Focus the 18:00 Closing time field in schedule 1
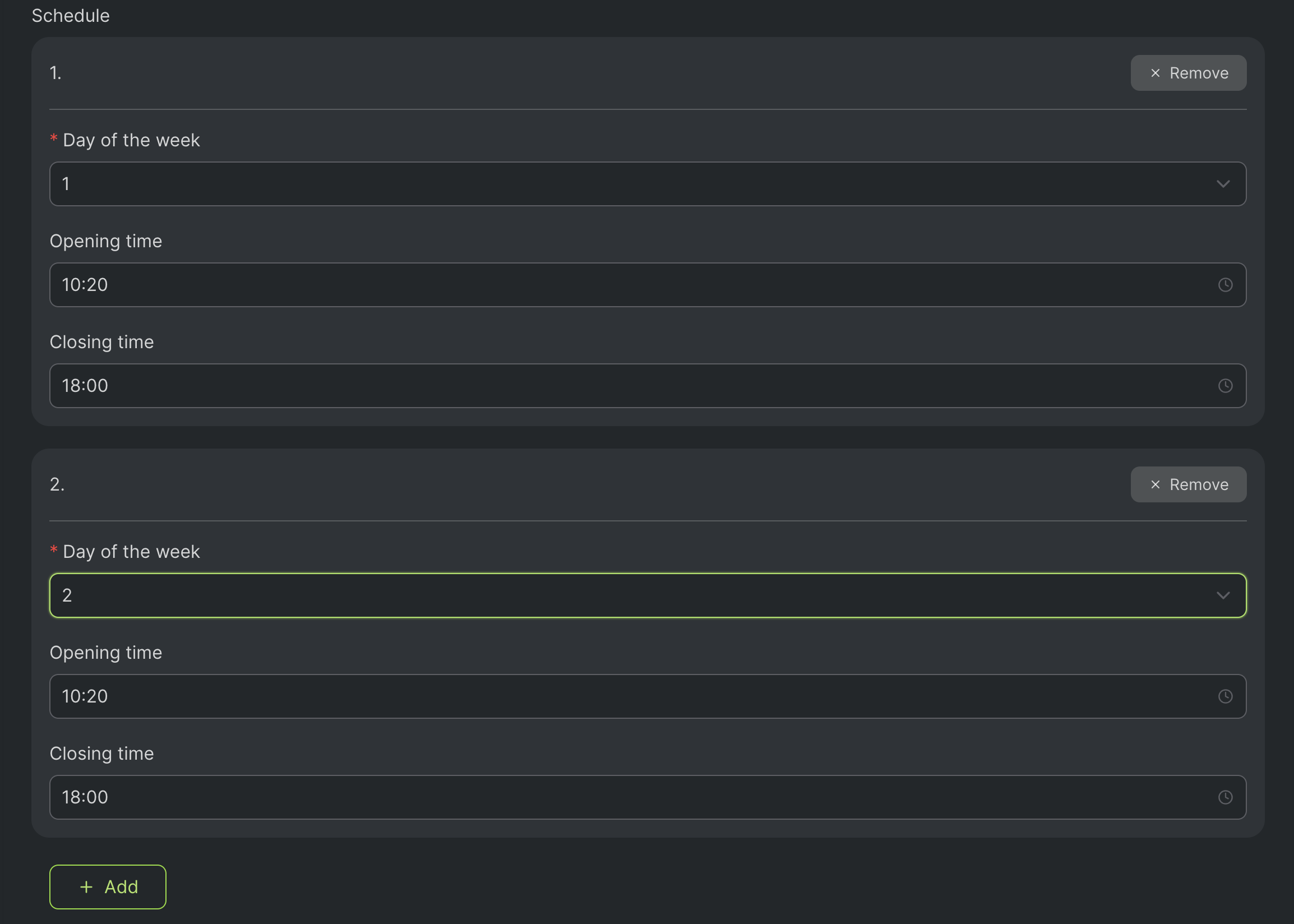Viewport: 1294px width, 924px height. point(626,386)
